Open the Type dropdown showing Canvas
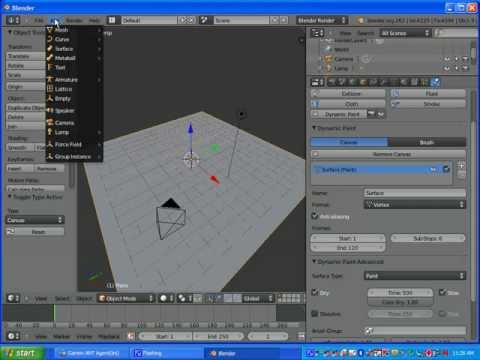 (x=35, y=220)
